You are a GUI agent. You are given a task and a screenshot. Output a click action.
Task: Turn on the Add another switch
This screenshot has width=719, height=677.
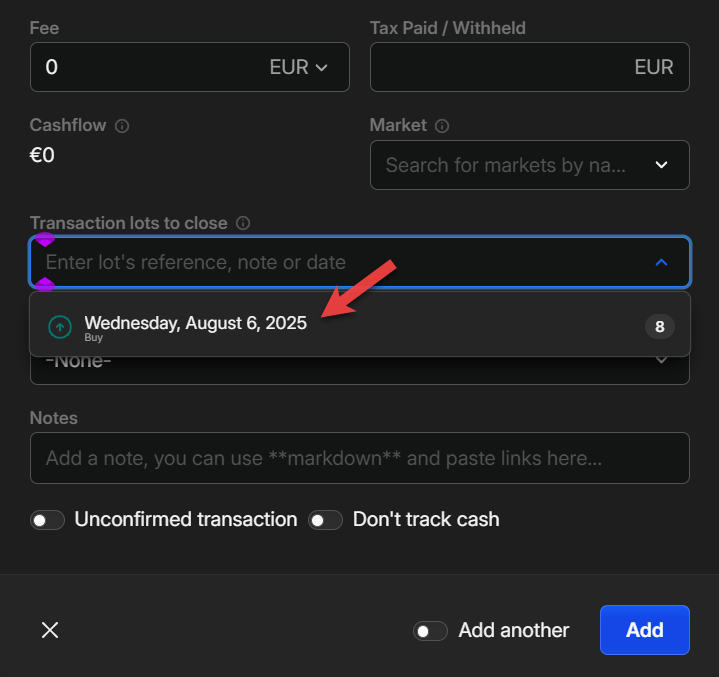431,631
